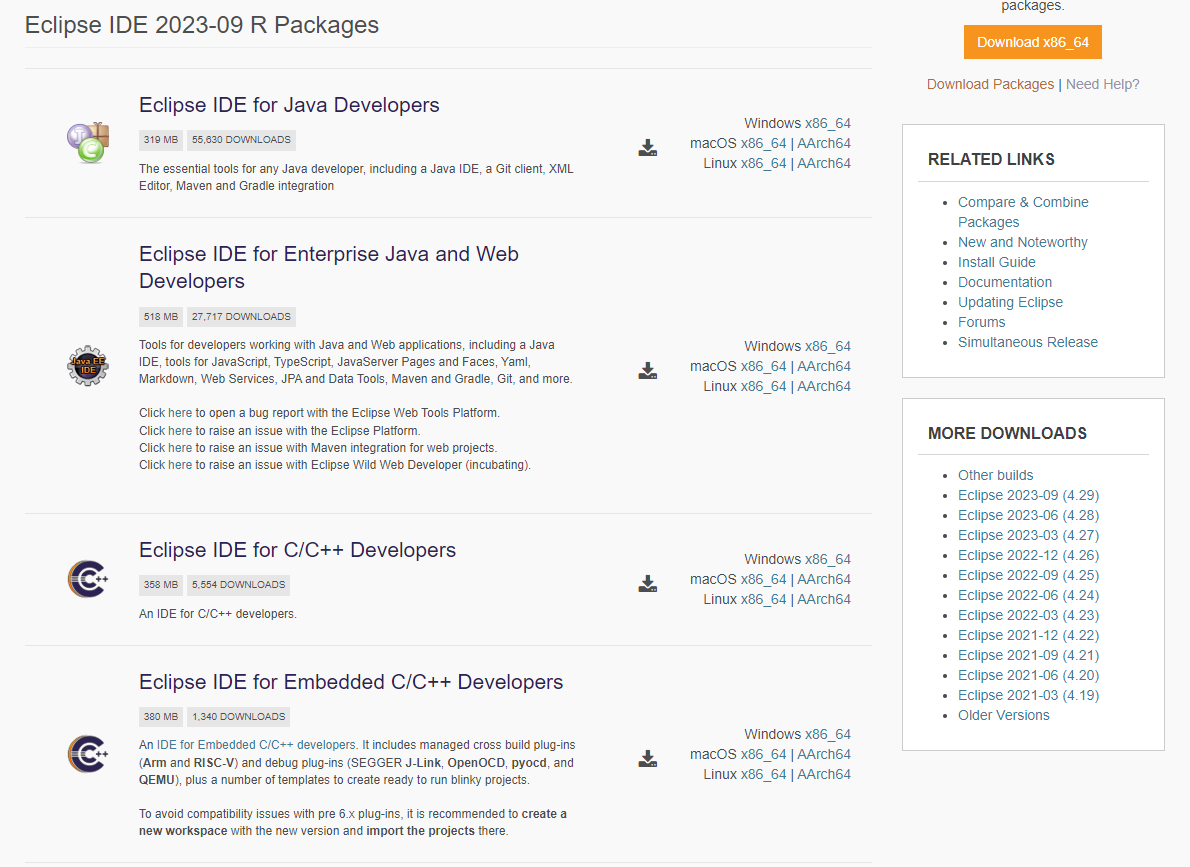Screen dimensions: 1190x867
Task: Open Eclipse 2022-12 (4.26) downloads
Action: click(x=1028, y=555)
